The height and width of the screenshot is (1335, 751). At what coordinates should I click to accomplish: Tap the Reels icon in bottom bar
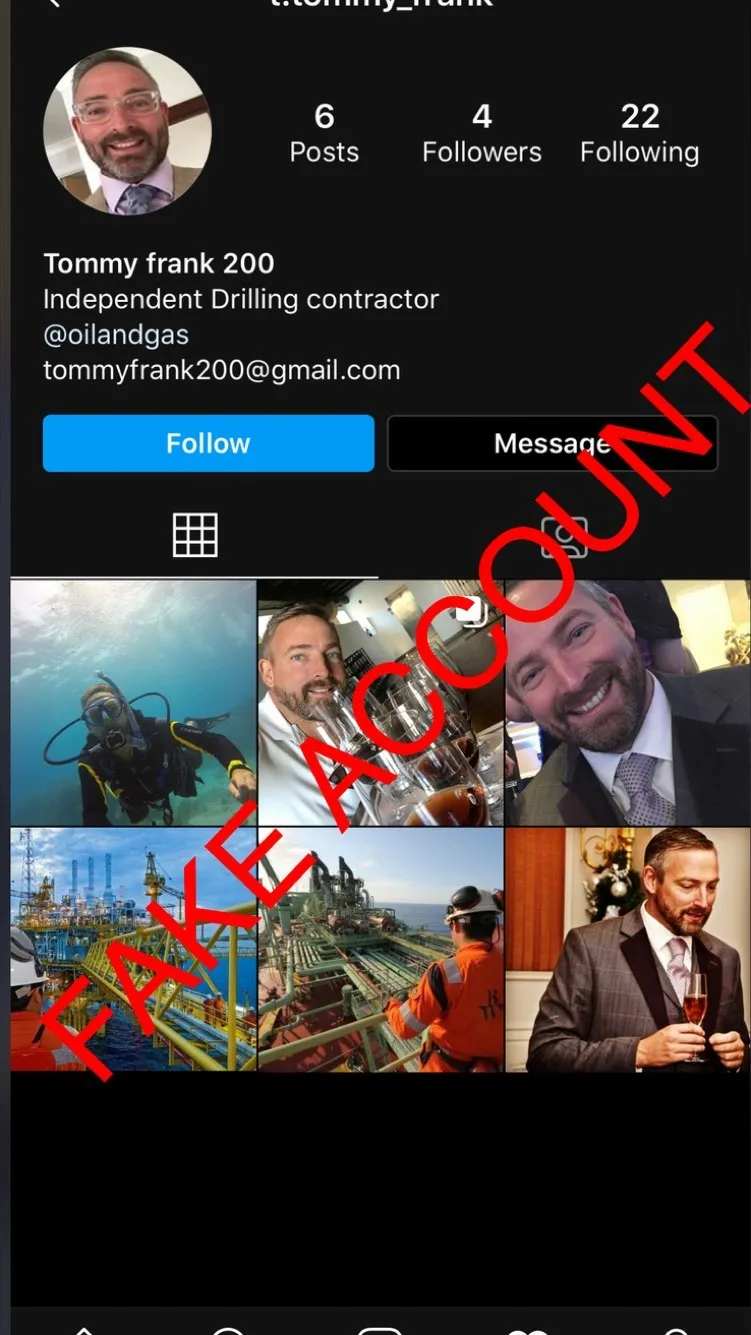point(379,1329)
